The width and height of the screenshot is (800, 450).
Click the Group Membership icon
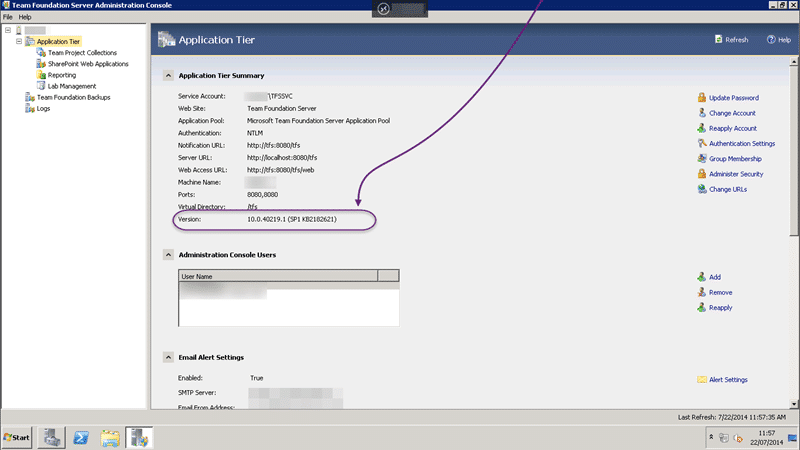tap(702, 159)
